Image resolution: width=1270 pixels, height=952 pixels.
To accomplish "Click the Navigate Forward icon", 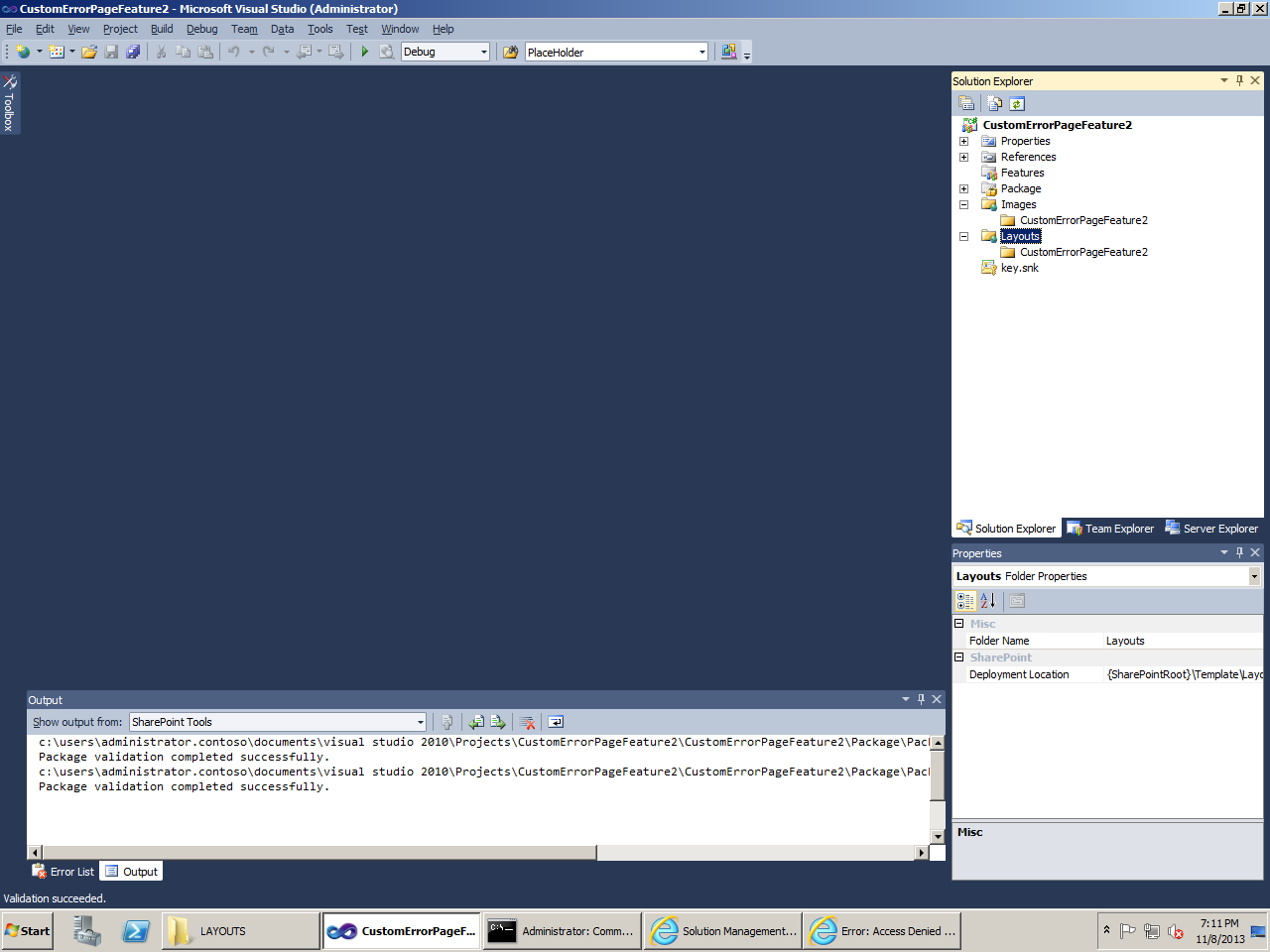I will [x=336, y=52].
